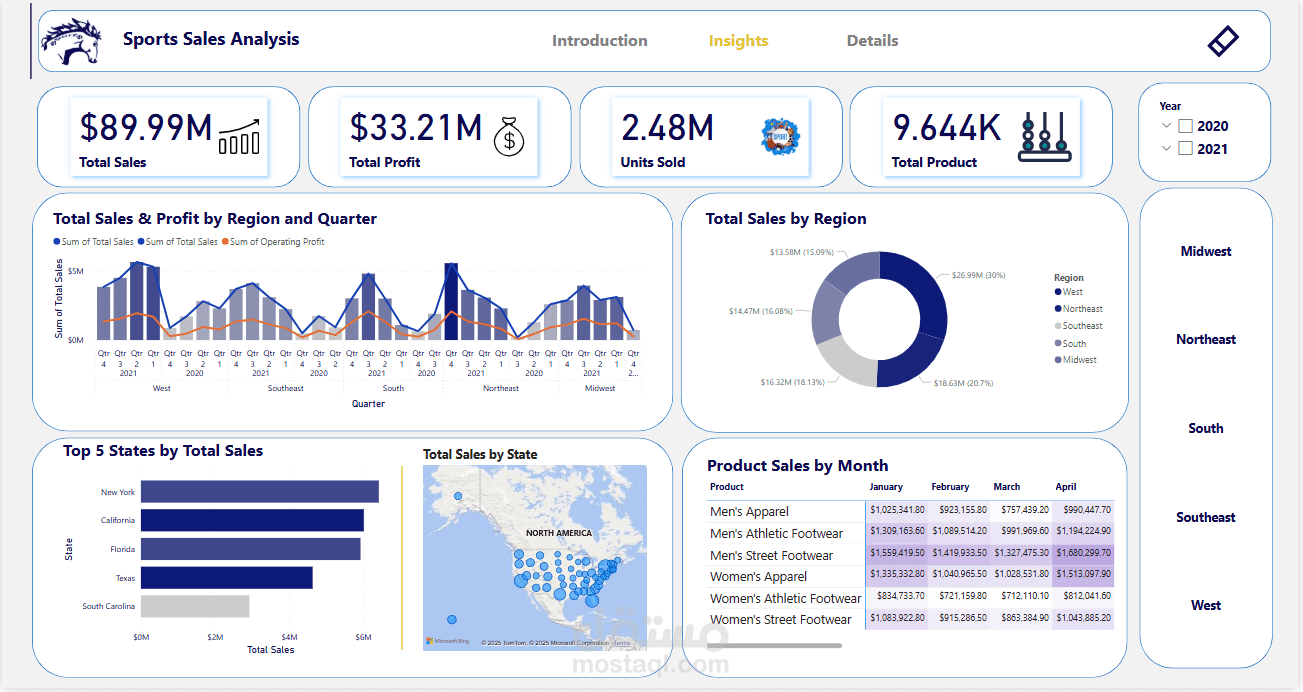Click the abacus Total Product icon
This screenshot has height=692, width=1303.
point(1044,136)
